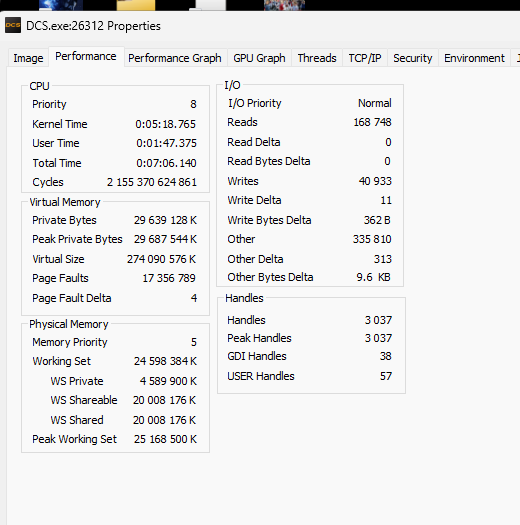Click Cycles value 2 155 370 624 861
The image size is (520, 525).
pyautogui.click(x=152, y=182)
